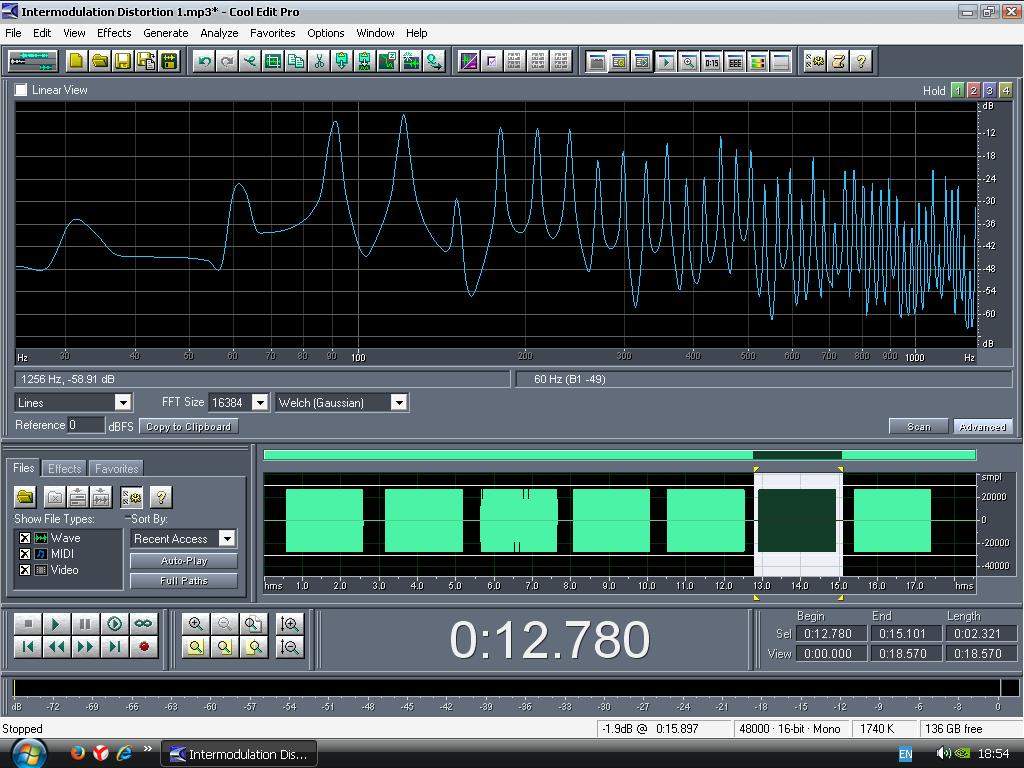Click the Scan button
Viewport: 1024px width, 768px height.
(919, 426)
